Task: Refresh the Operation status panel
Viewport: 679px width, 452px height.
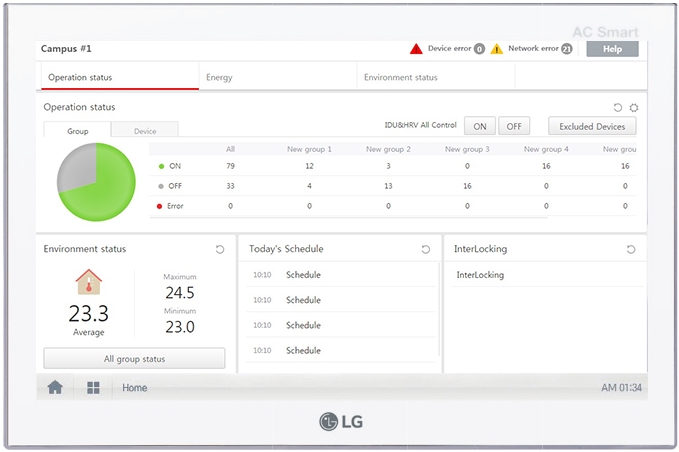Action: (x=617, y=107)
